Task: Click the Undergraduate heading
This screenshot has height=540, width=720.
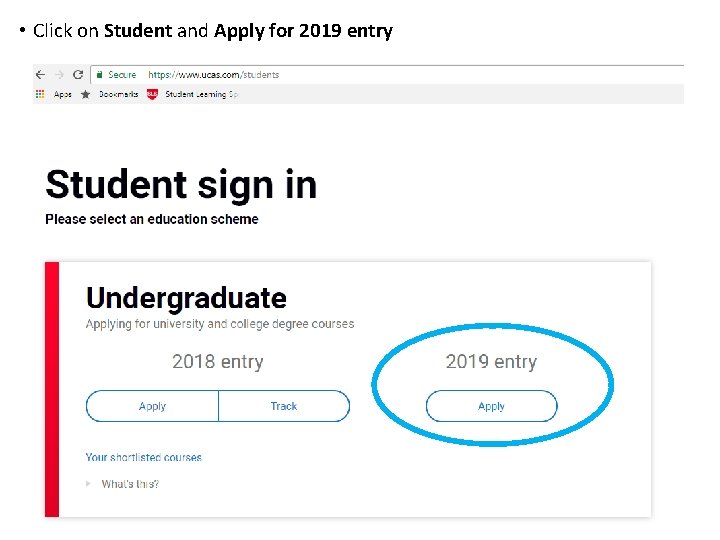Action: (x=186, y=298)
